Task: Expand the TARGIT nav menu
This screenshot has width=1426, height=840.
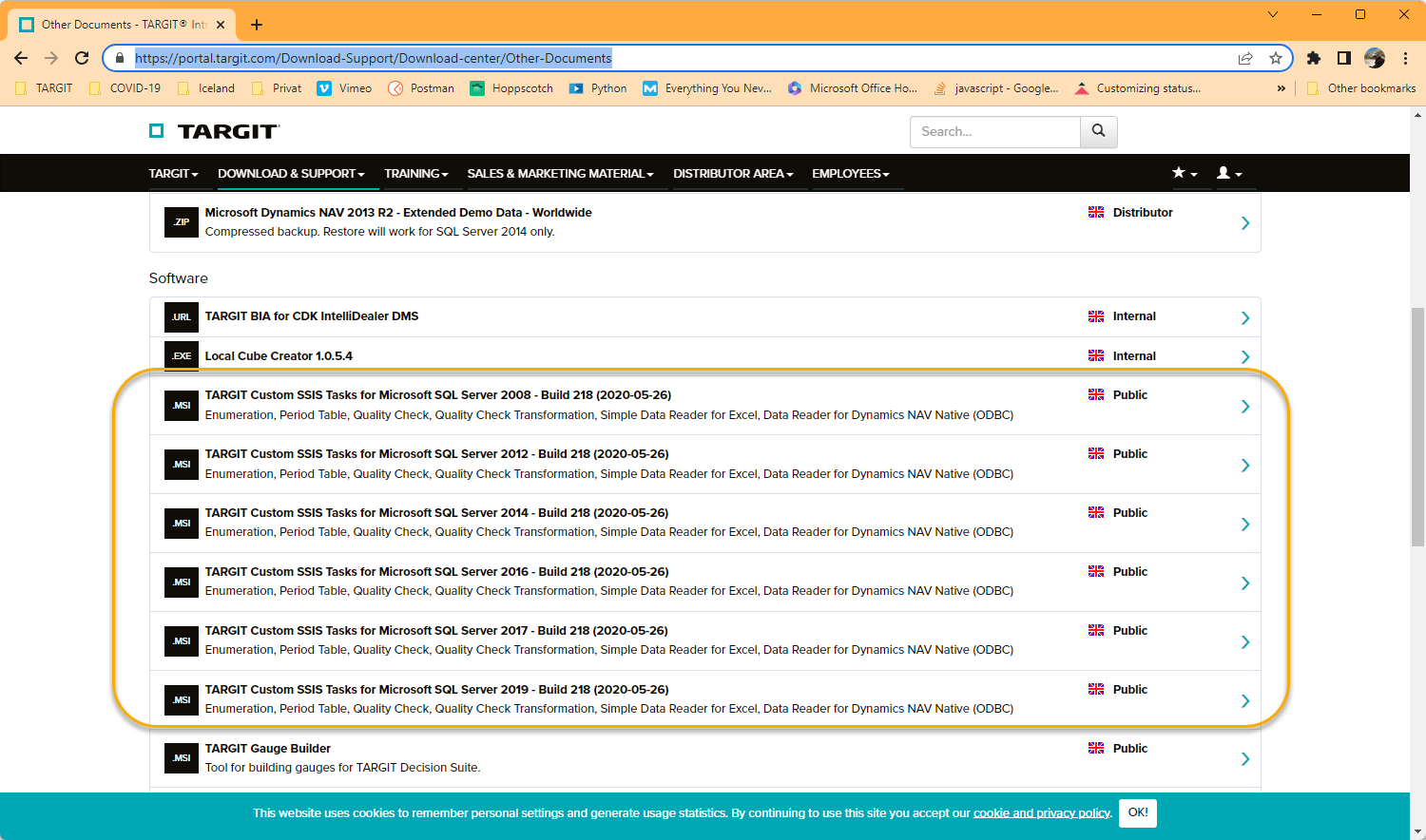Action: click(173, 173)
